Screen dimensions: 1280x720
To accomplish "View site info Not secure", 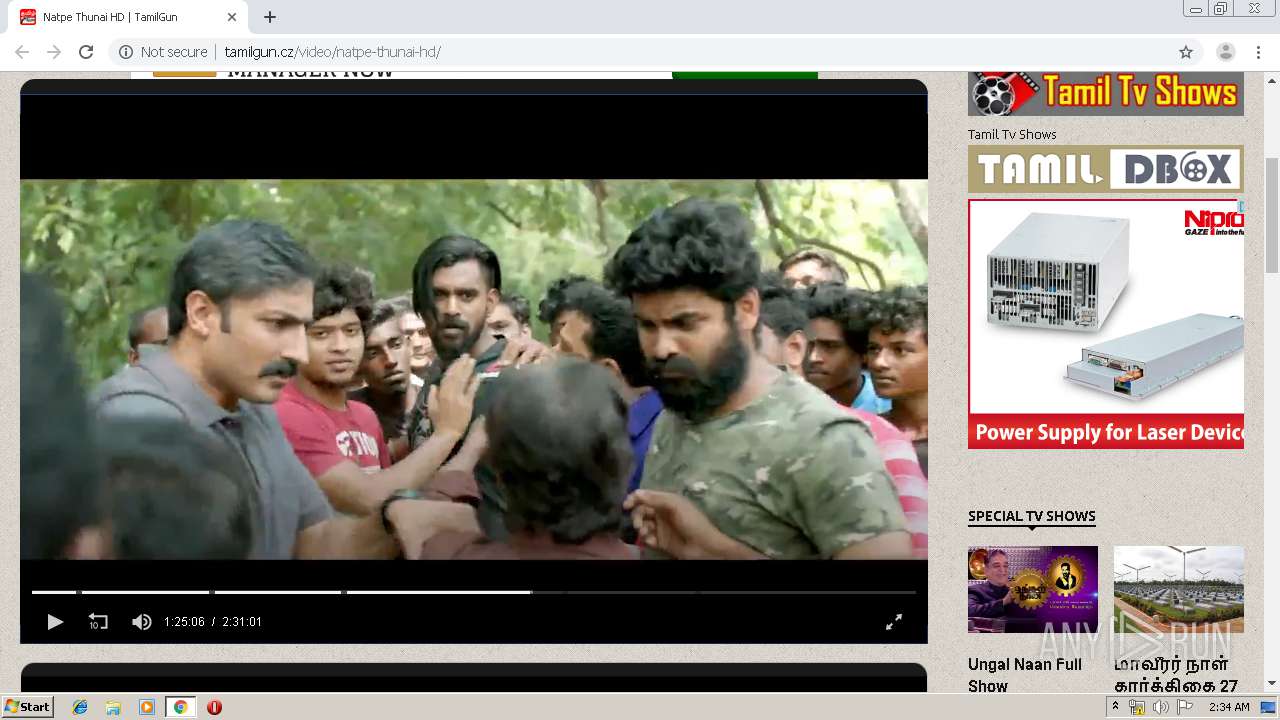I will (163, 52).
